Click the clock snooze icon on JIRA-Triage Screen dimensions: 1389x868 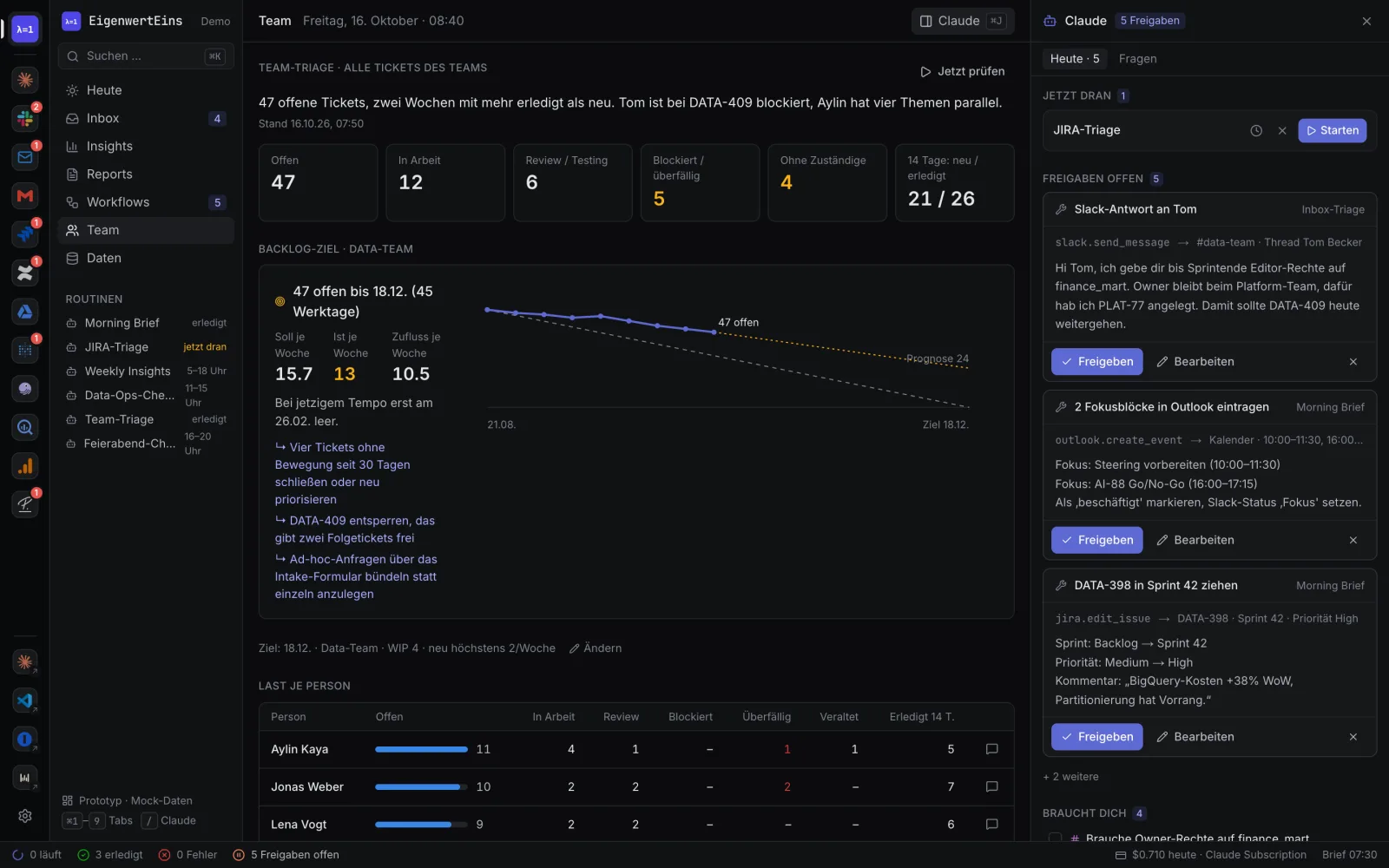[1256, 130]
